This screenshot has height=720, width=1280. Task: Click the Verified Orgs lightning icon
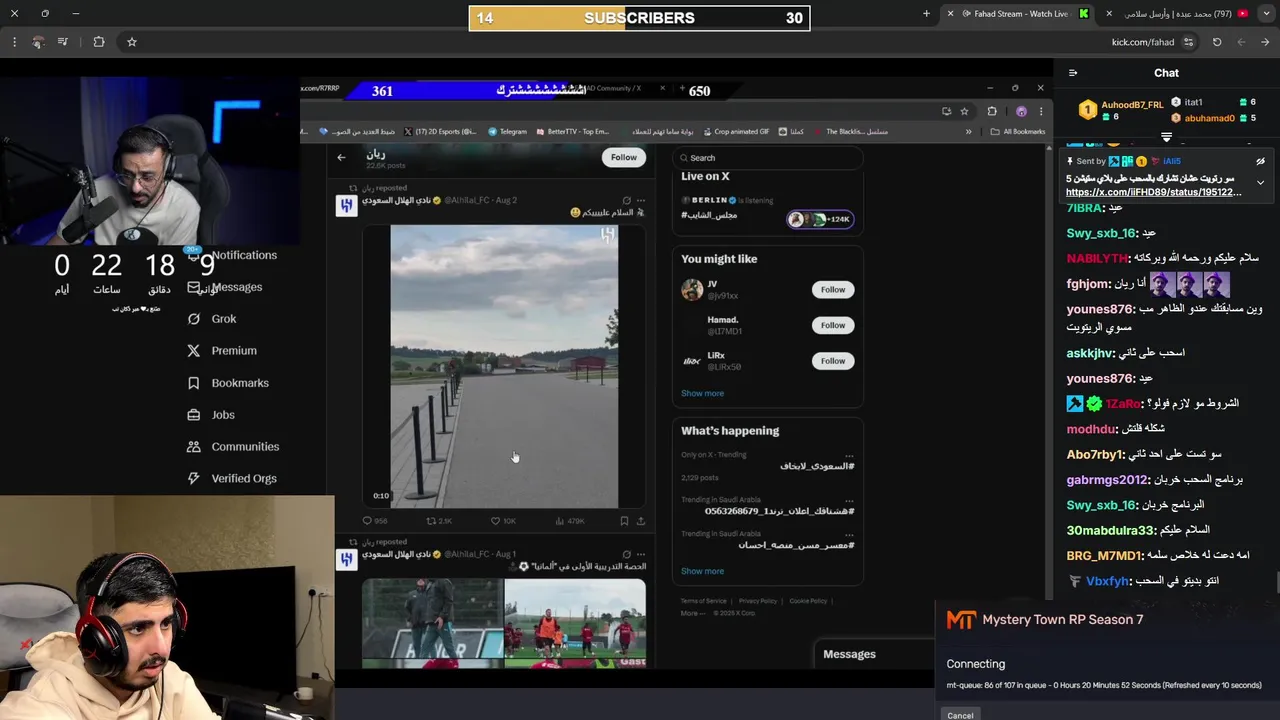coord(194,479)
